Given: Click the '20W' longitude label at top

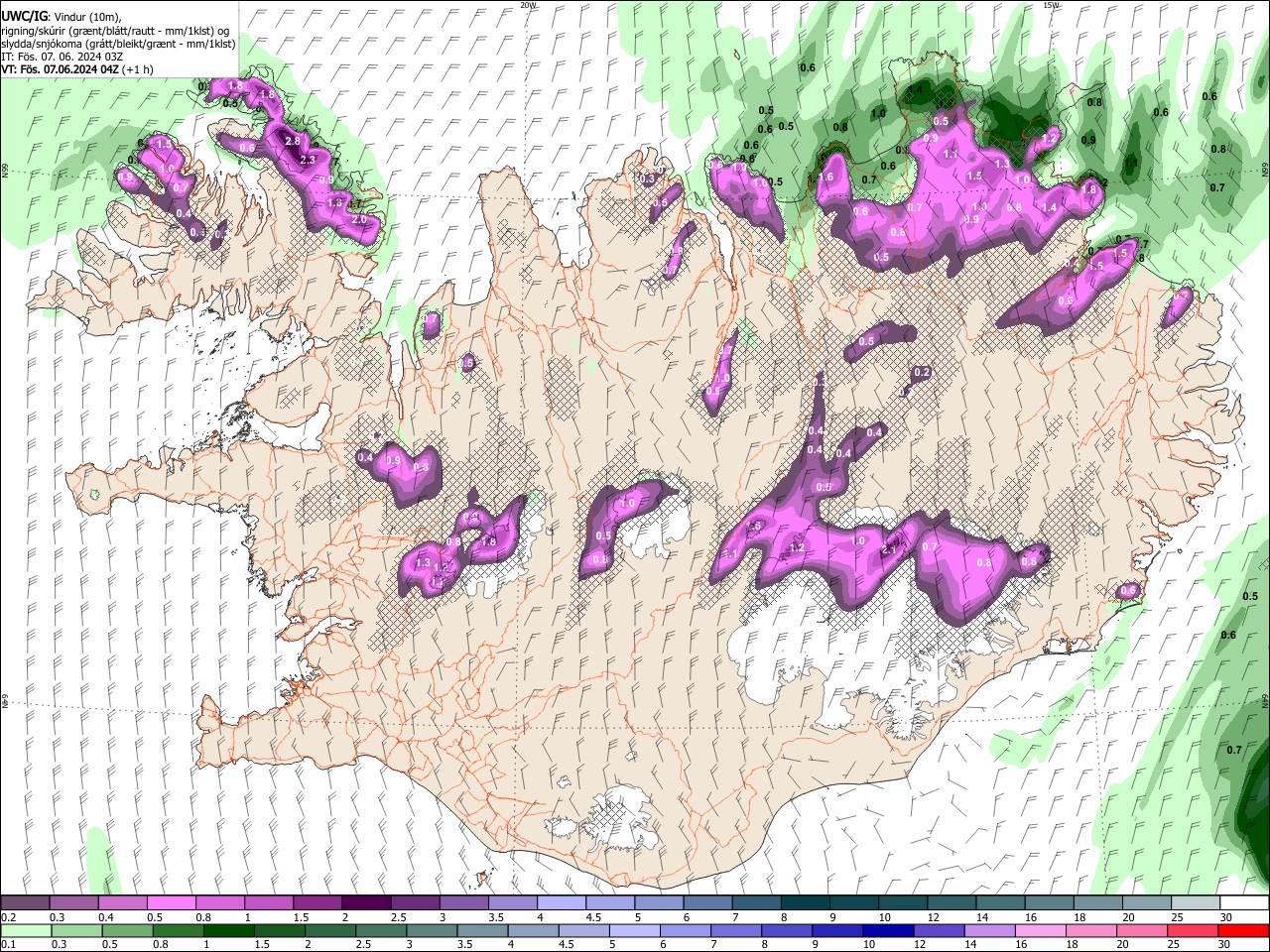Looking at the screenshot, I should (x=528, y=5).
